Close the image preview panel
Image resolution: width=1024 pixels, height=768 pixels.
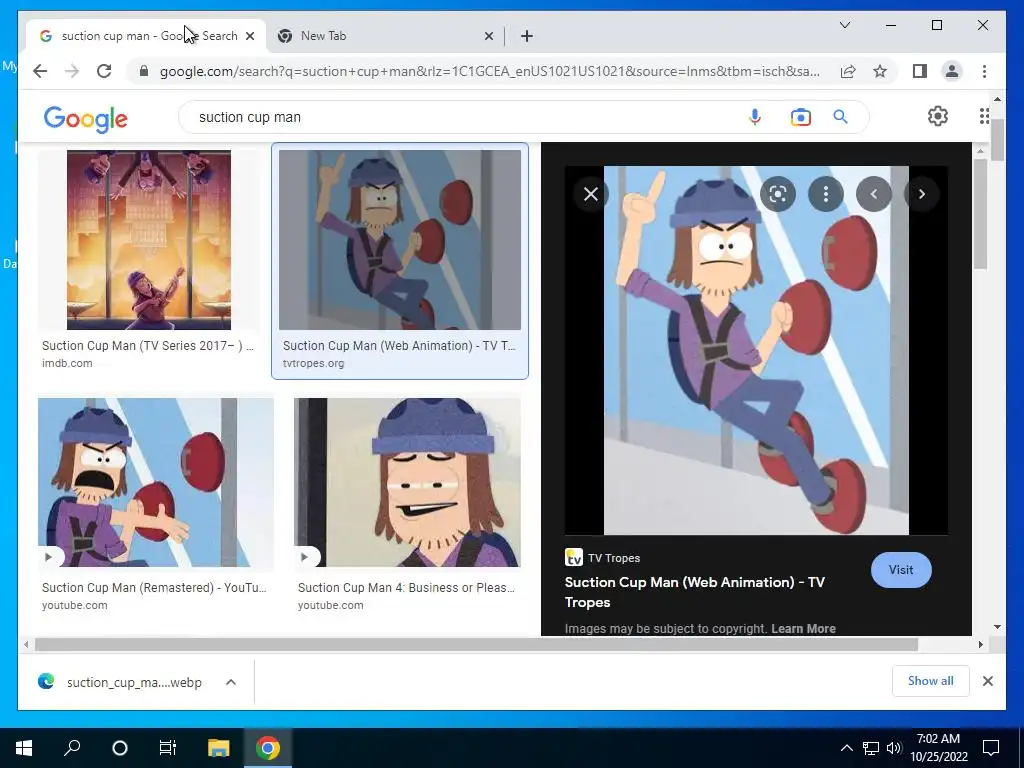coord(590,194)
